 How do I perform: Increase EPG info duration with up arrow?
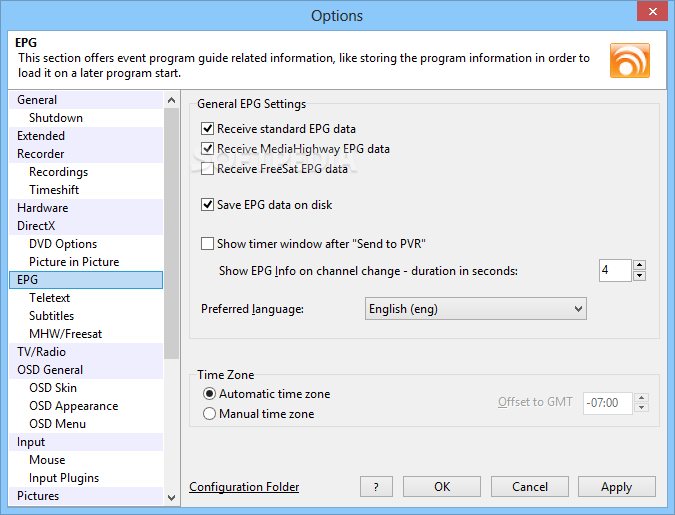point(640,265)
